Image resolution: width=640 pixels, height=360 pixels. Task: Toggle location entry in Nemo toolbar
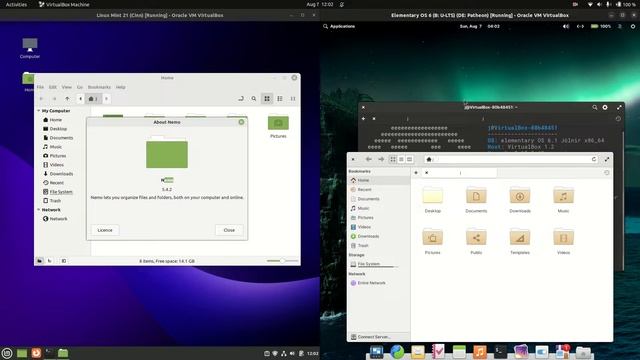pyautogui.click(x=241, y=98)
